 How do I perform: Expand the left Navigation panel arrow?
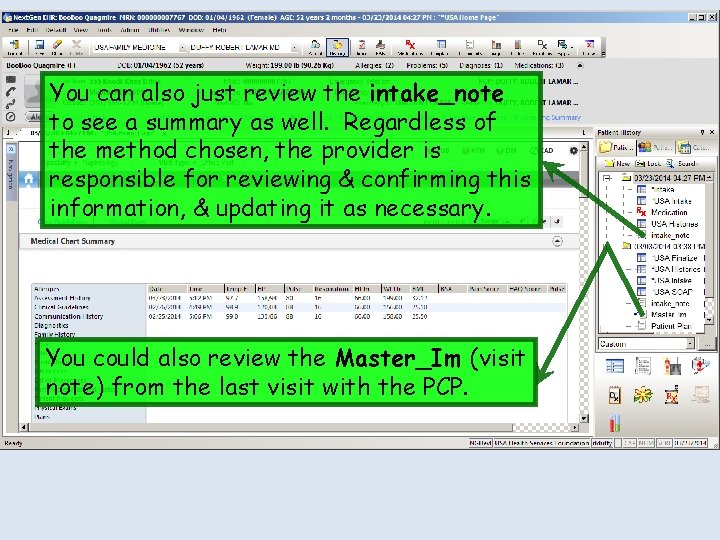(11, 149)
